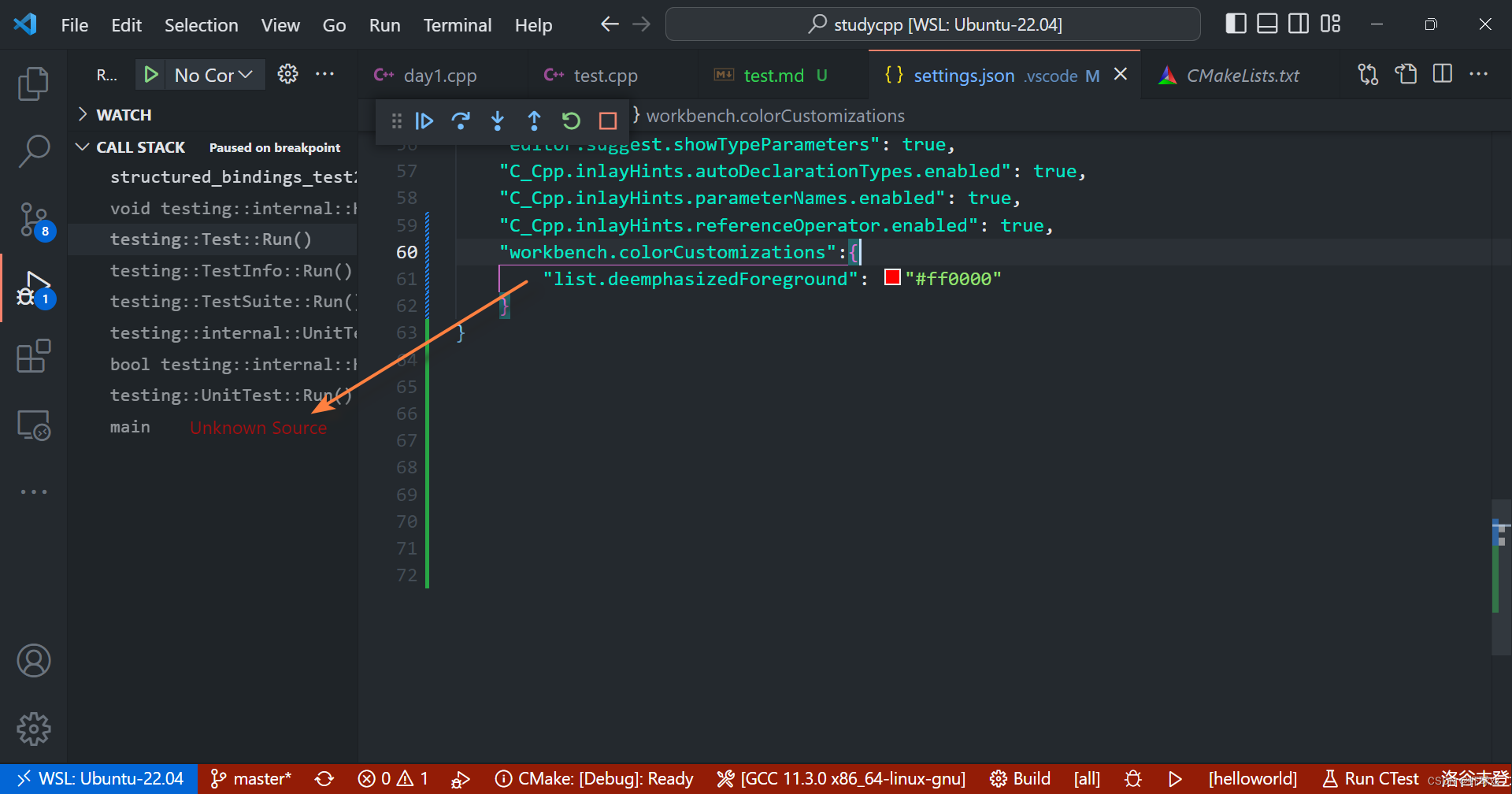This screenshot has height=794, width=1512.
Task: Open the Run menu
Action: (x=384, y=25)
